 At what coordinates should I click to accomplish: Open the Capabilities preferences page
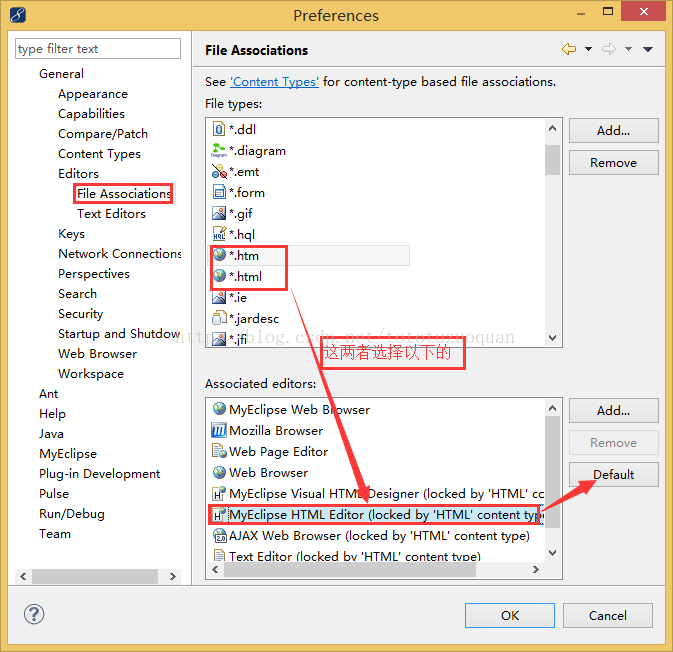pyautogui.click(x=91, y=113)
